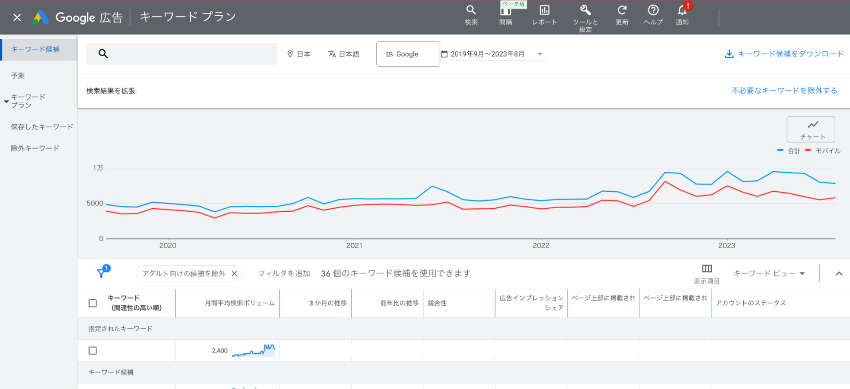The height and width of the screenshot is (389, 850).
Task: Click the Google Ads logo
Action: [x=41, y=17]
